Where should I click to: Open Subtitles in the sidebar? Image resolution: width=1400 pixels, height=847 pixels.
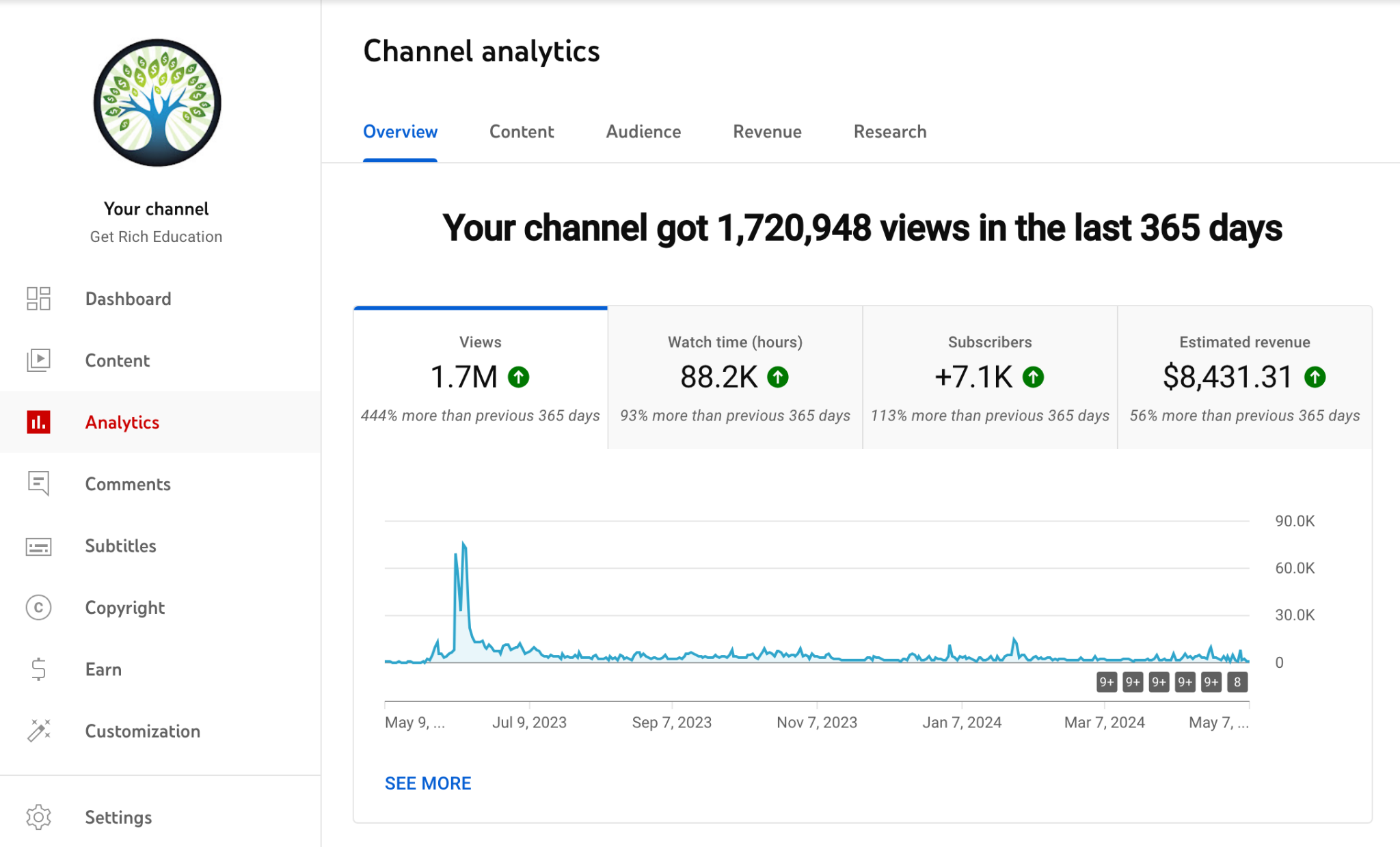(x=160, y=546)
